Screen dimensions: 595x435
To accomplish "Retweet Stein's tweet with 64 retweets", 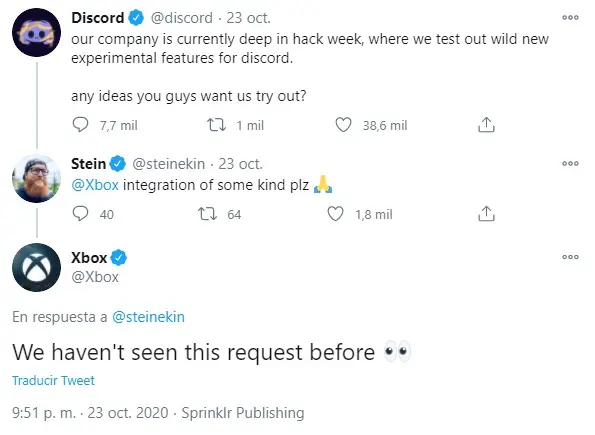I will 208,214.
